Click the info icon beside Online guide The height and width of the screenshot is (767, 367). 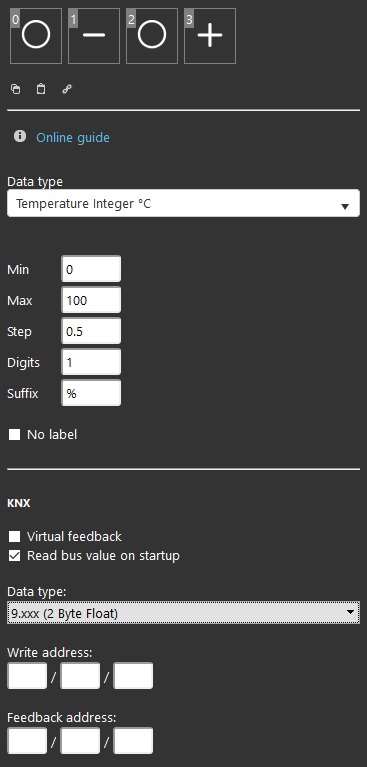pos(20,136)
